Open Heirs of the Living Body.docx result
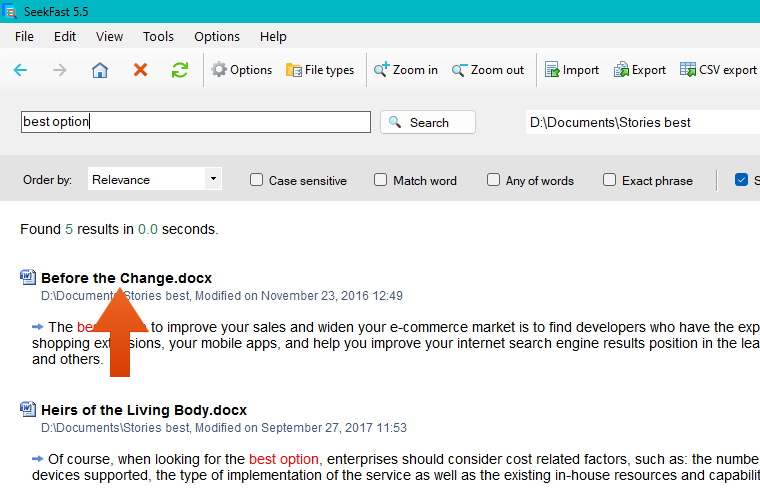 pos(144,410)
